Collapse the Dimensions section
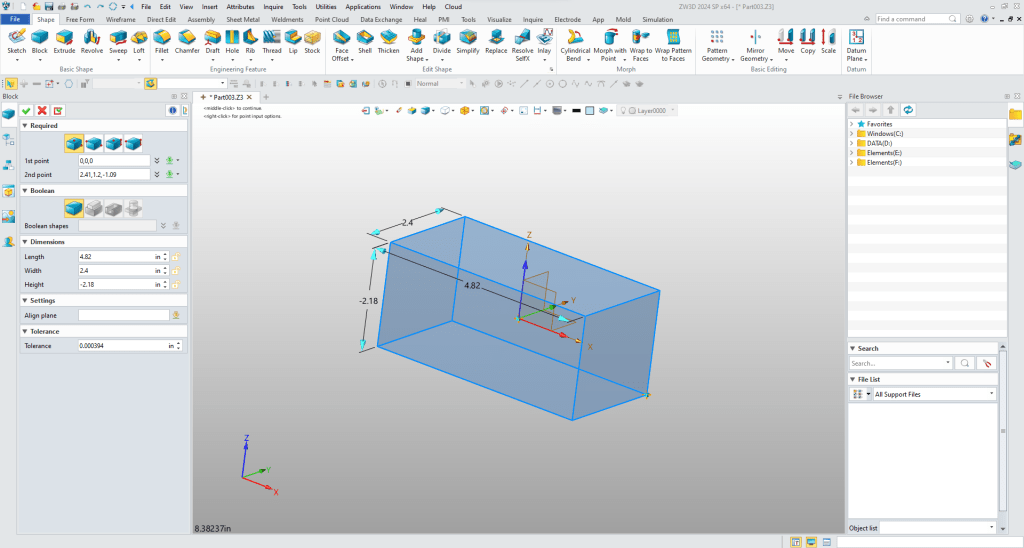The height and width of the screenshot is (548, 1024). [x=26, y=242]
